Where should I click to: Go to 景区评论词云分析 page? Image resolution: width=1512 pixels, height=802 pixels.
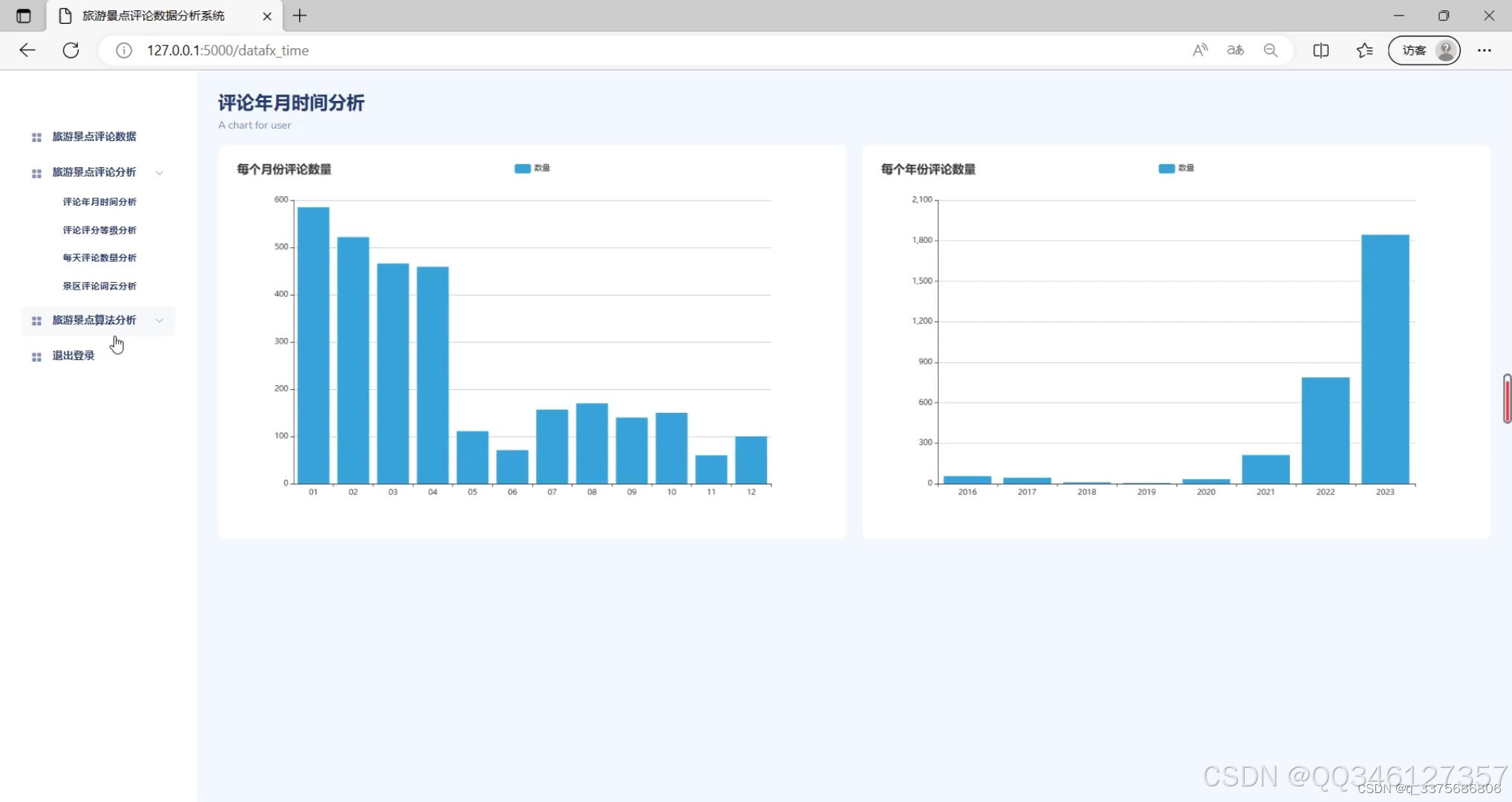coord(100,286)
